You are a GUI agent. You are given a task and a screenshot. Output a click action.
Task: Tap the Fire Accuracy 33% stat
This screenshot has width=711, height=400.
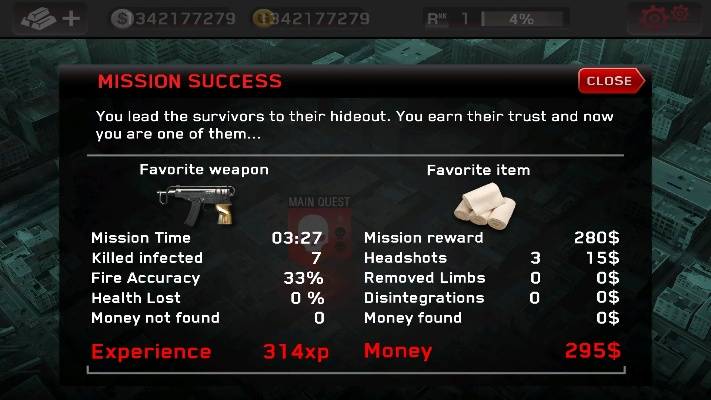point(208,278)
